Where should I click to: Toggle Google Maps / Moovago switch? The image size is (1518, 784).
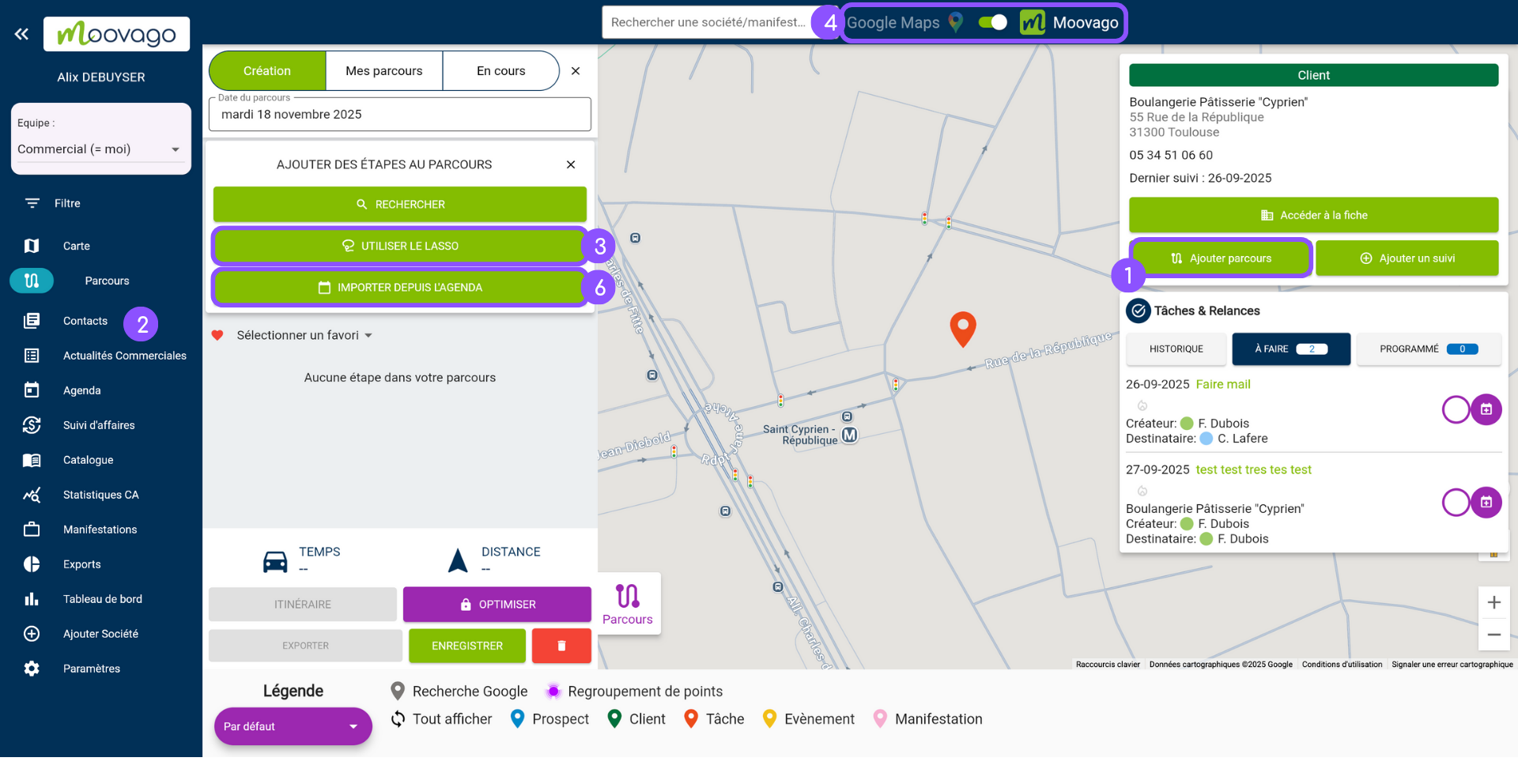(992, 22)
